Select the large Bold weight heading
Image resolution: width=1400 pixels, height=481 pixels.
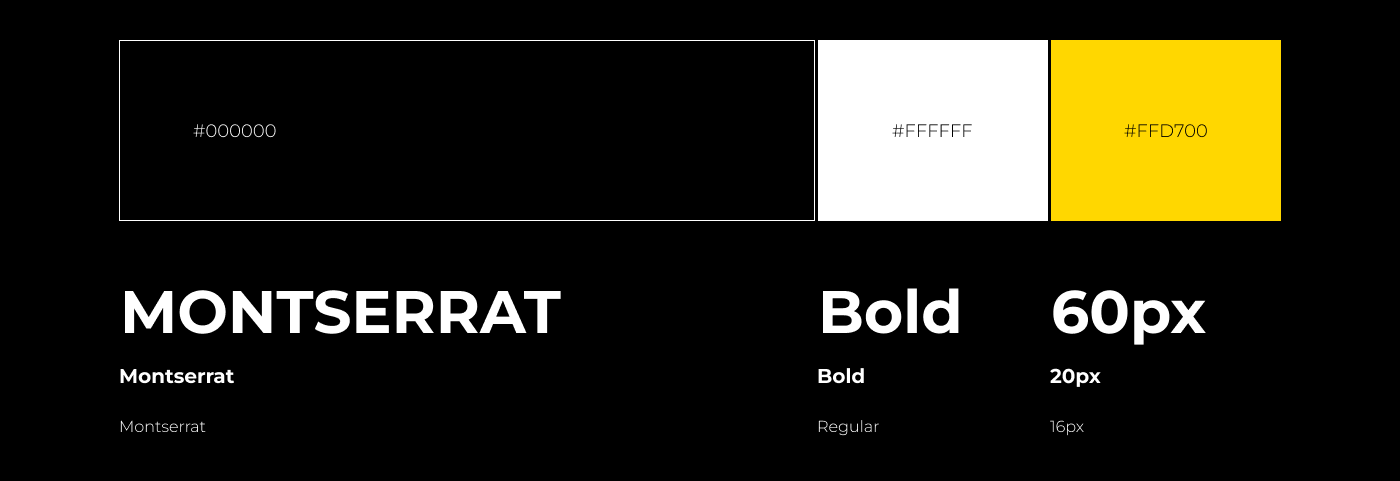[890, 312]
